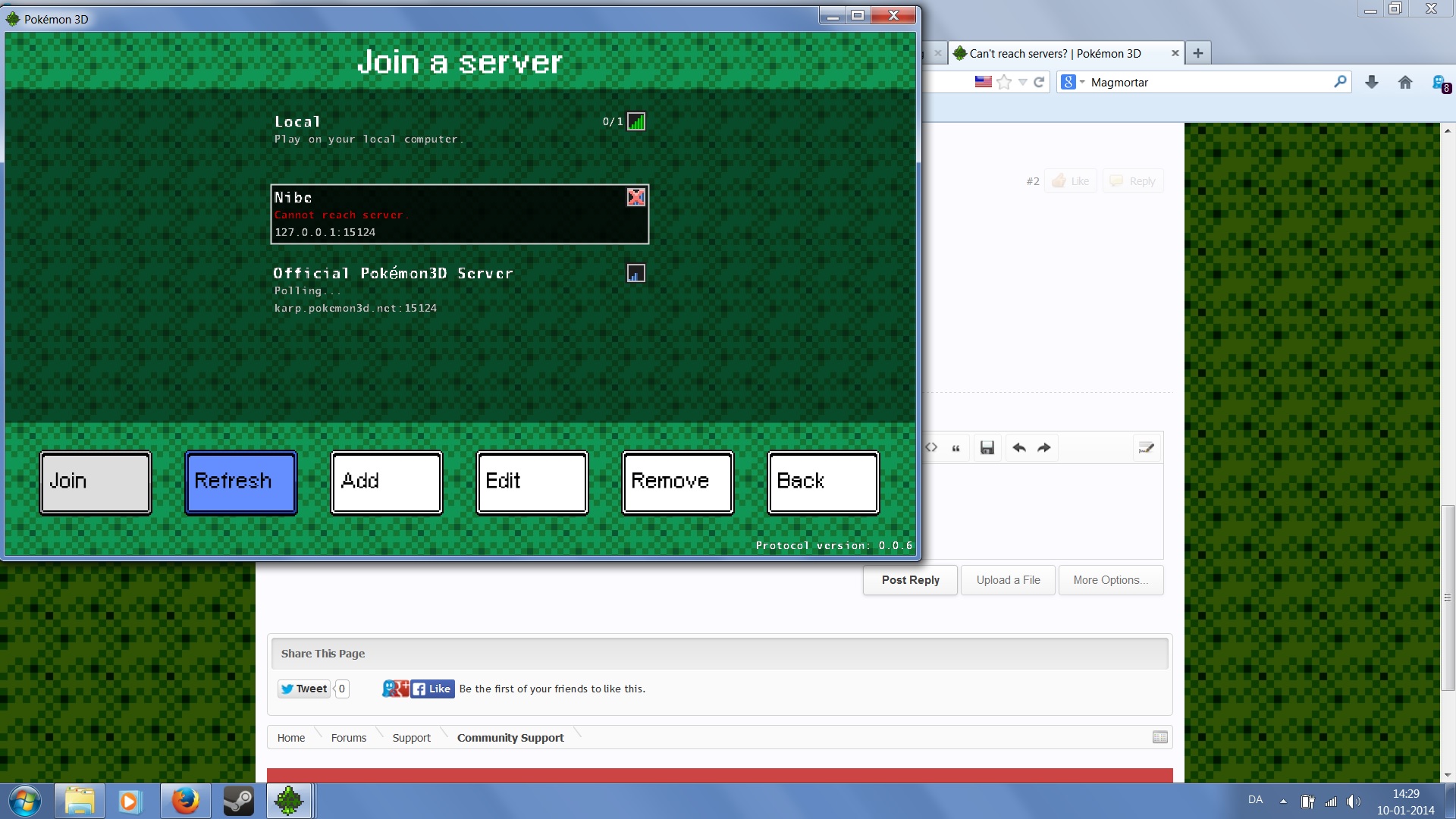The image size is (1456, 819).
Task: Close the 'Can't reach servers?' browser tab
Action: (x=1175, y=53)
